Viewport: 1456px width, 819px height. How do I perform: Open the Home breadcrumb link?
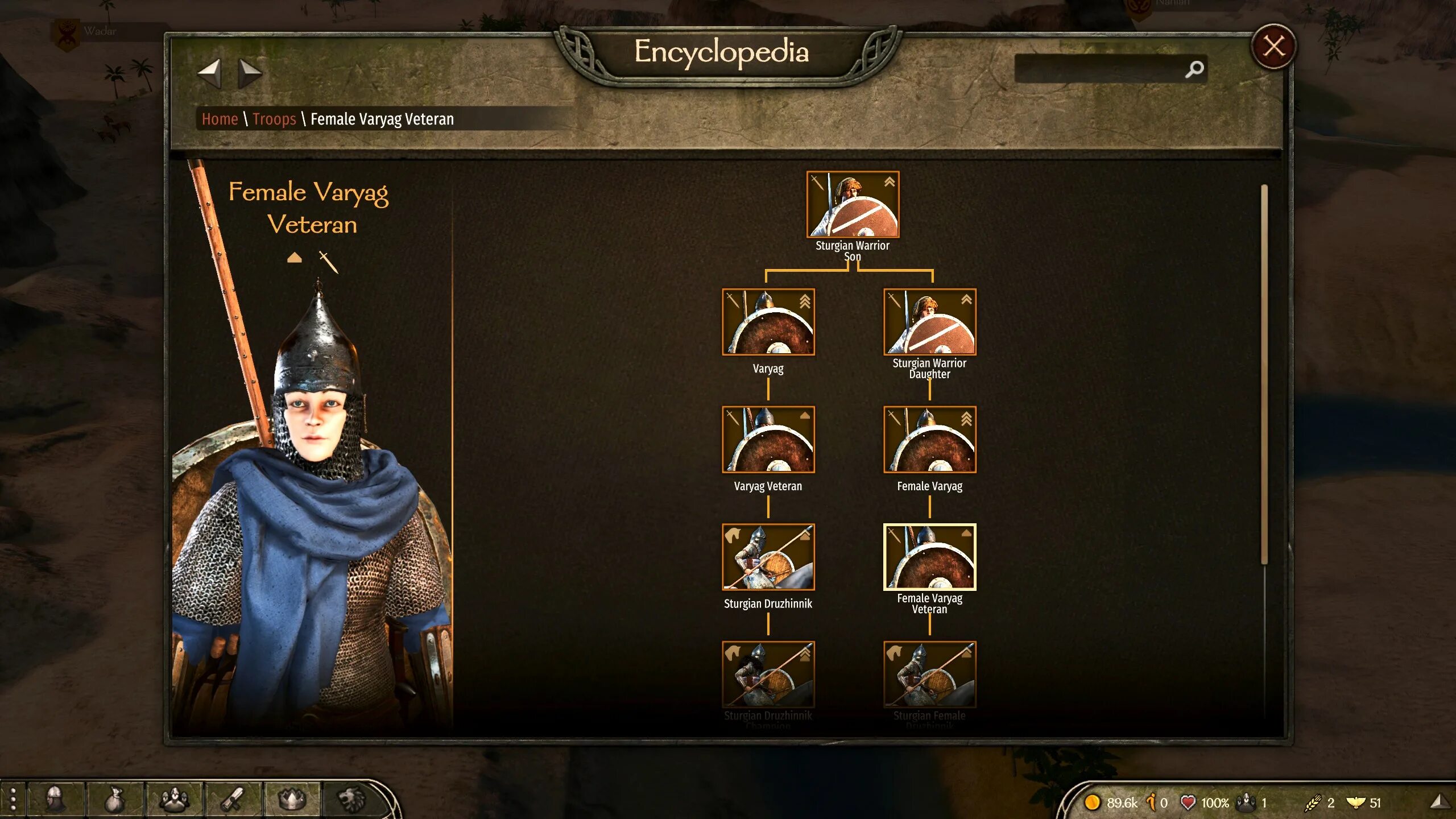click(220, 119)
